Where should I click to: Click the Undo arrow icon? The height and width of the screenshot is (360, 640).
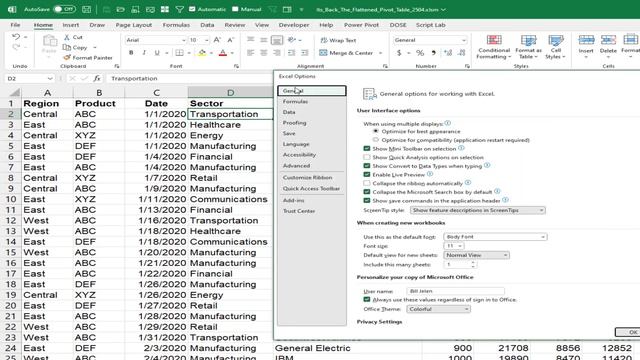(16, 37)
